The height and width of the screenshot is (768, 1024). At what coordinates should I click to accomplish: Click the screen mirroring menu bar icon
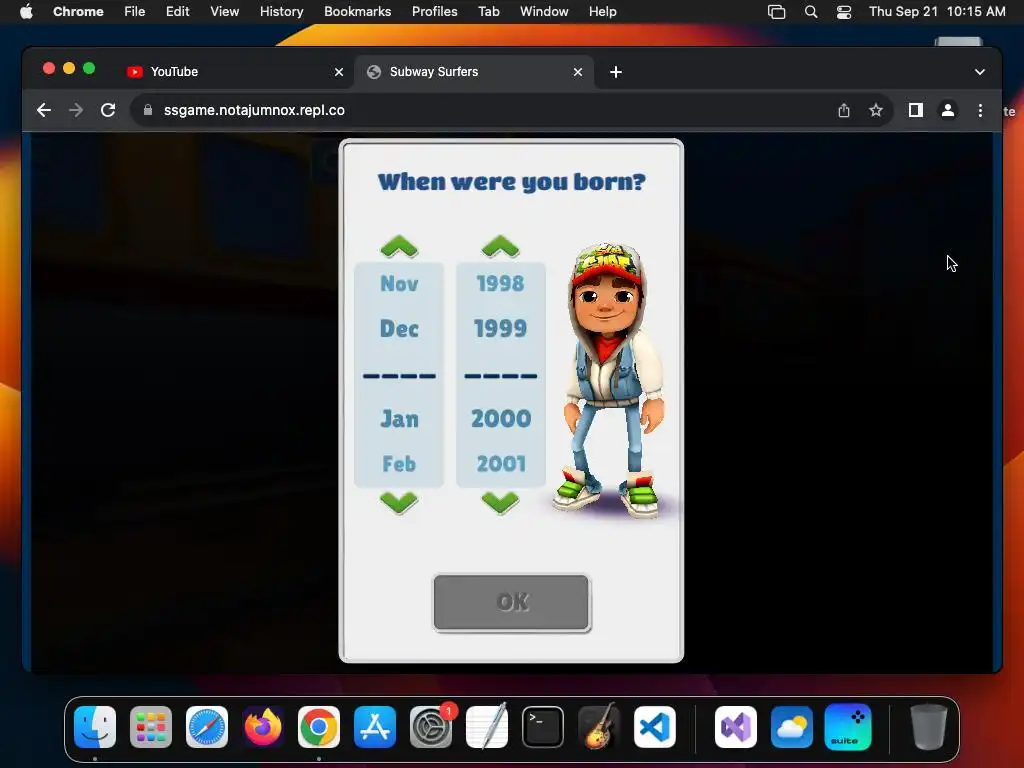click(x=776, y=12)
